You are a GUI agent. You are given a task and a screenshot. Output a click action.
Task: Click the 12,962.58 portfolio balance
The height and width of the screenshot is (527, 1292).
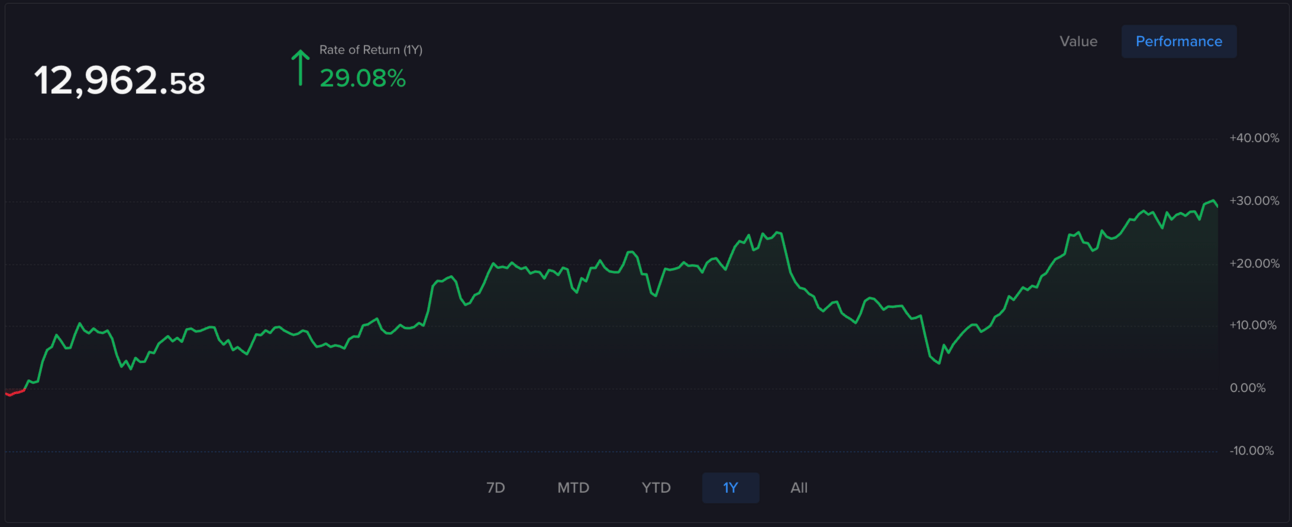[x=120, y=81]
